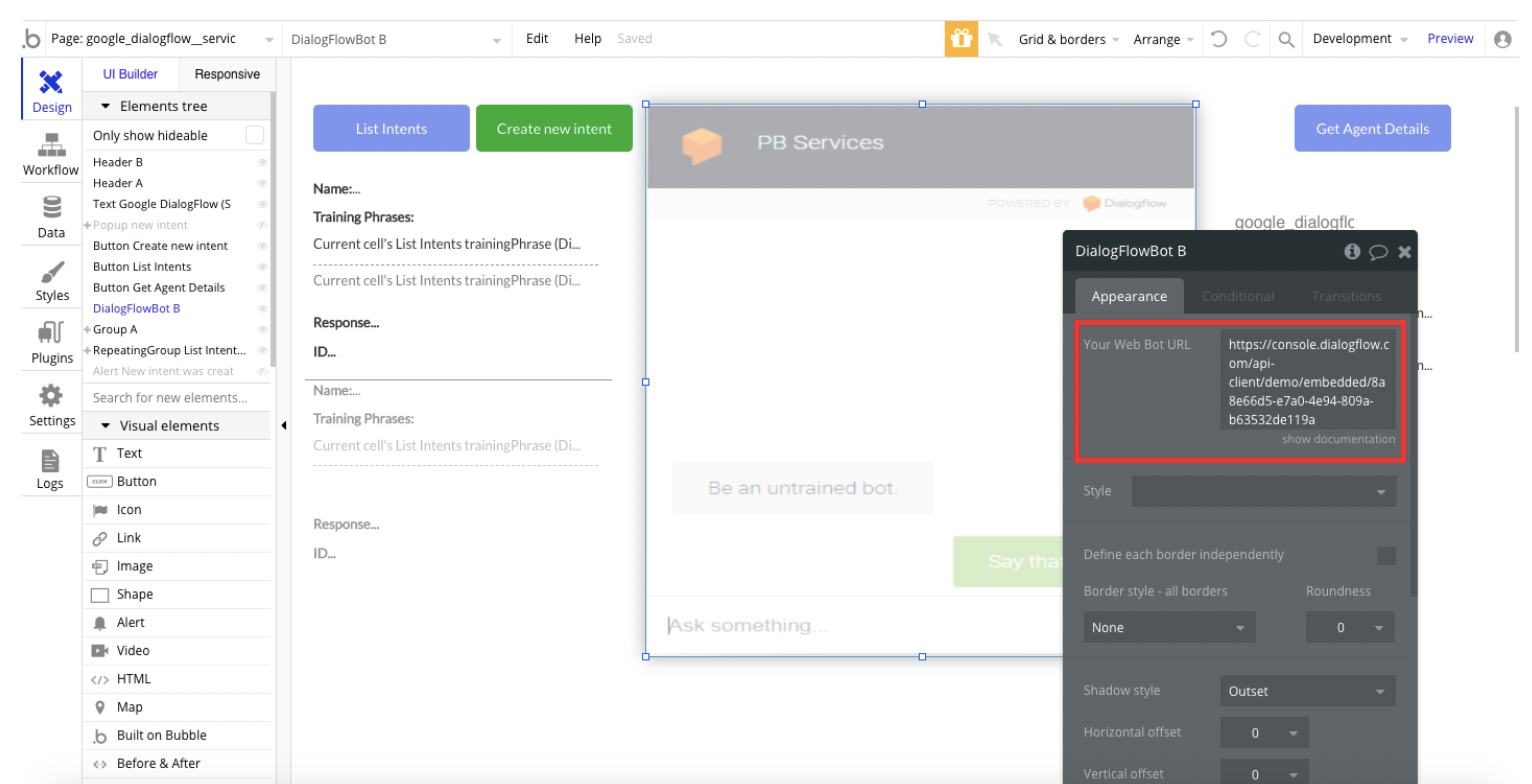Image resolution: width=1532 pixels, height=784 pixels.
Task: Select the Before & After element
Action: (176, 763)
